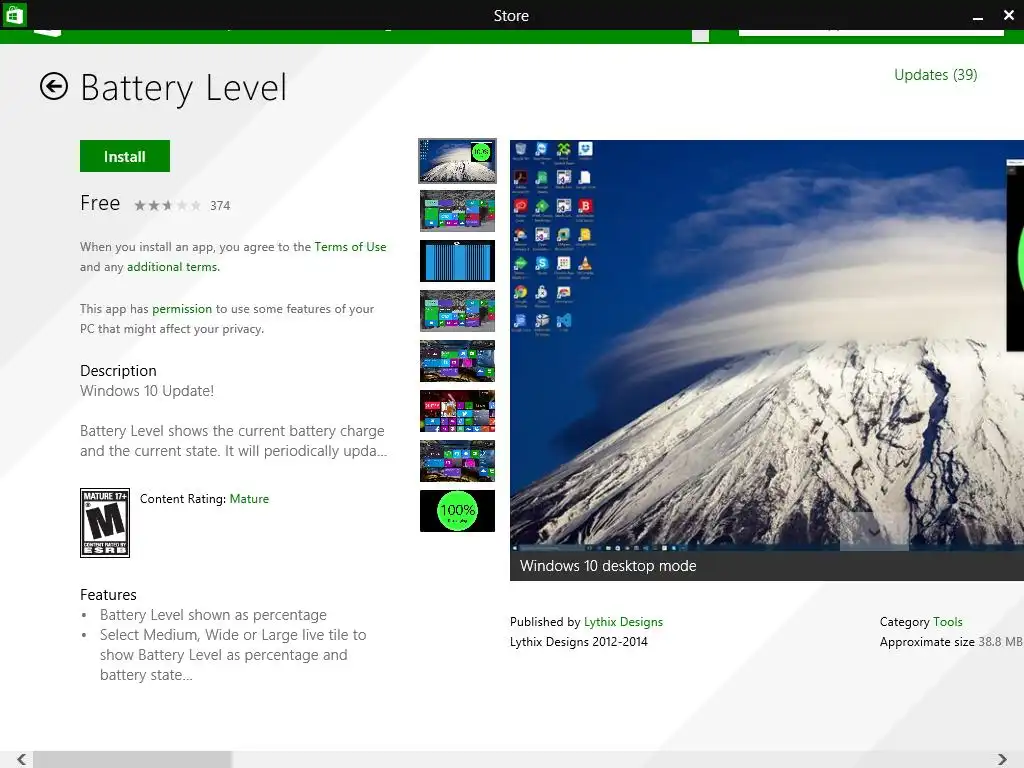This screenshot has height=768, width=1024.
Task: Open publisher Lythix Designs link
Action: pyautogui.click(x=623, y=622)
